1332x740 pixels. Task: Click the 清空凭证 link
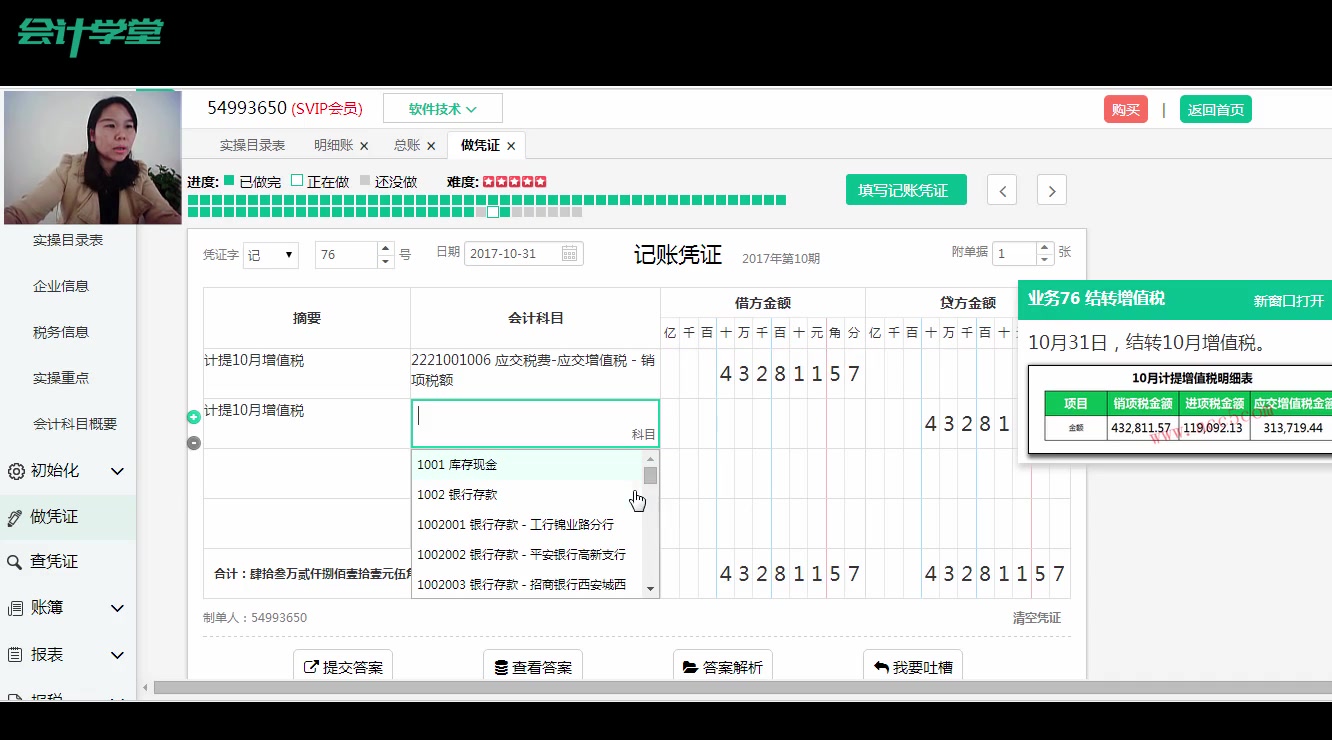tap(1037, 618)
